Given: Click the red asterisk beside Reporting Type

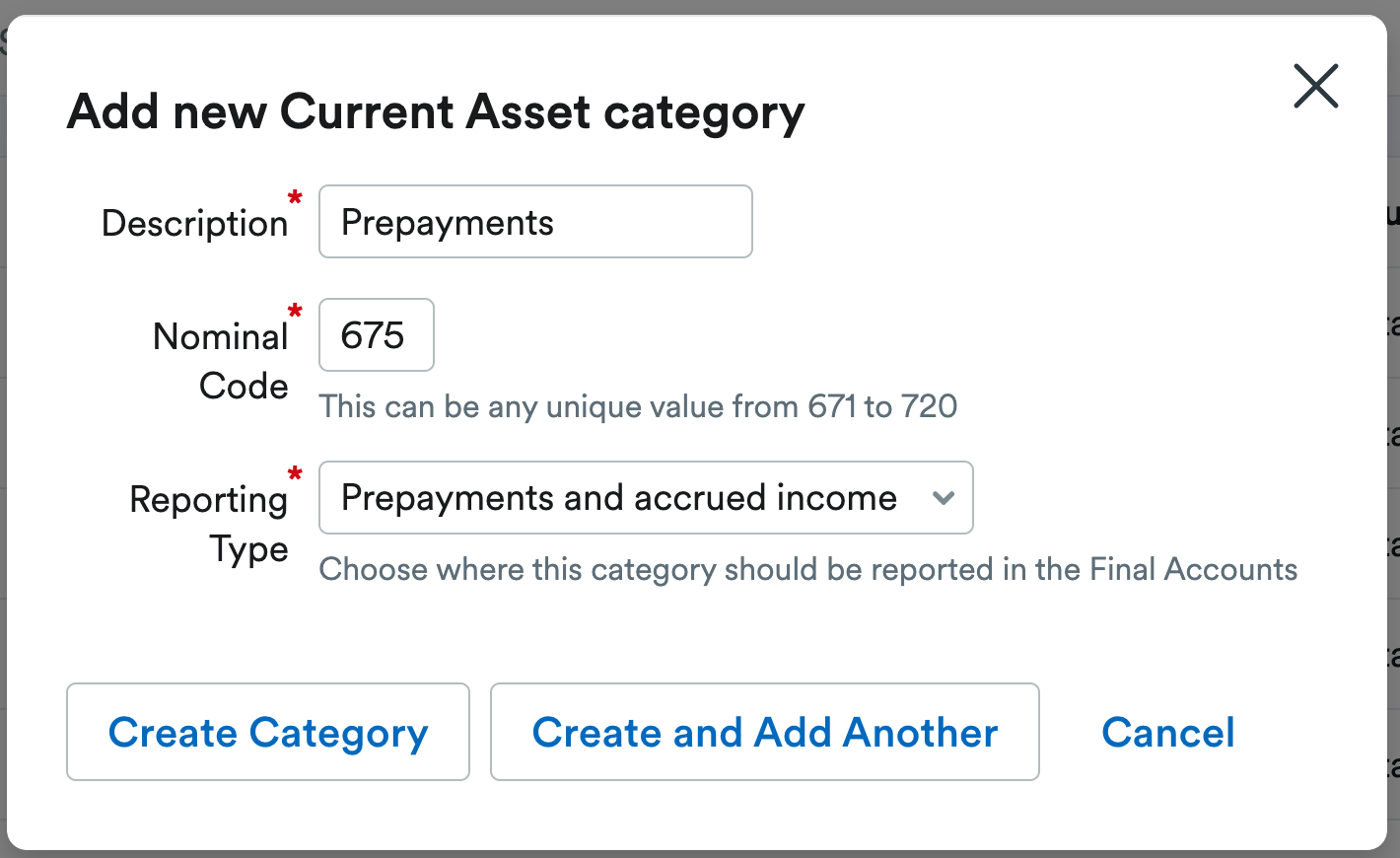Looking at the screenshot, I should 294,475.
